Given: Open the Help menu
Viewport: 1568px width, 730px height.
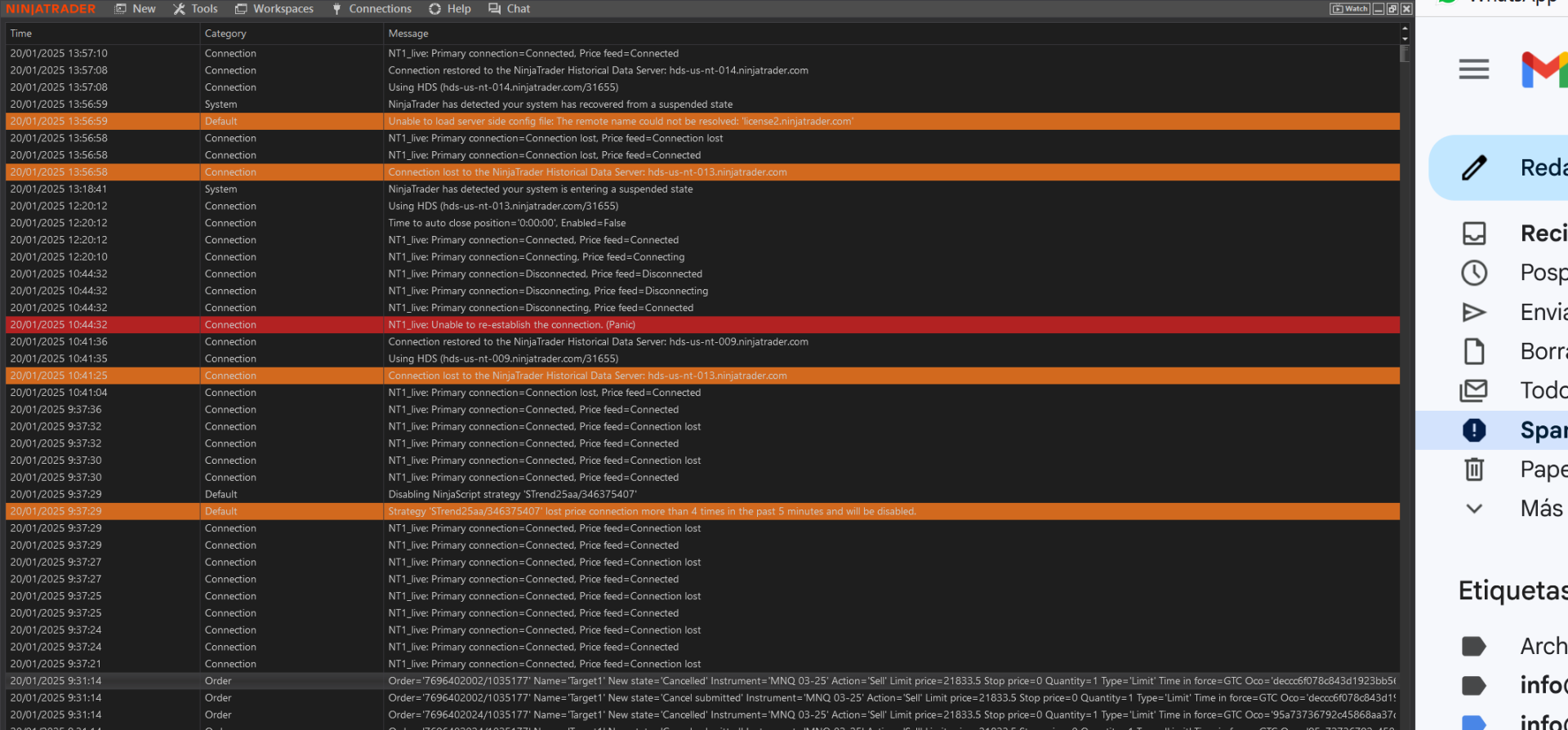Looking at the screenshot, I should (450, 9).
